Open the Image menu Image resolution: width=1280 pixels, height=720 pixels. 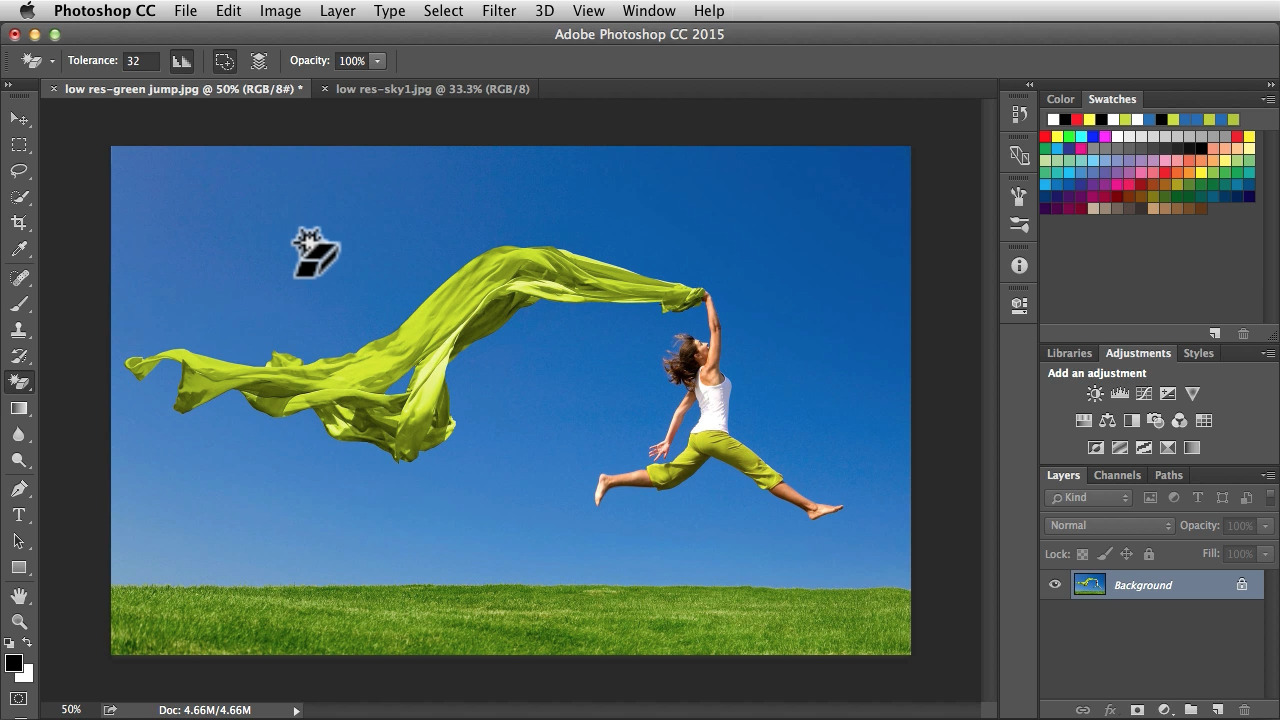click(x=280, y=11)
